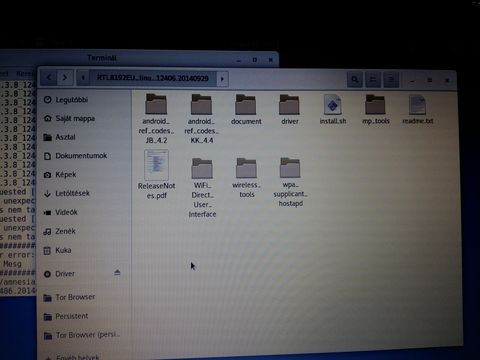Go forward in the file manager
The width and height of the screenshot is (480, 360).
point(65,78)
